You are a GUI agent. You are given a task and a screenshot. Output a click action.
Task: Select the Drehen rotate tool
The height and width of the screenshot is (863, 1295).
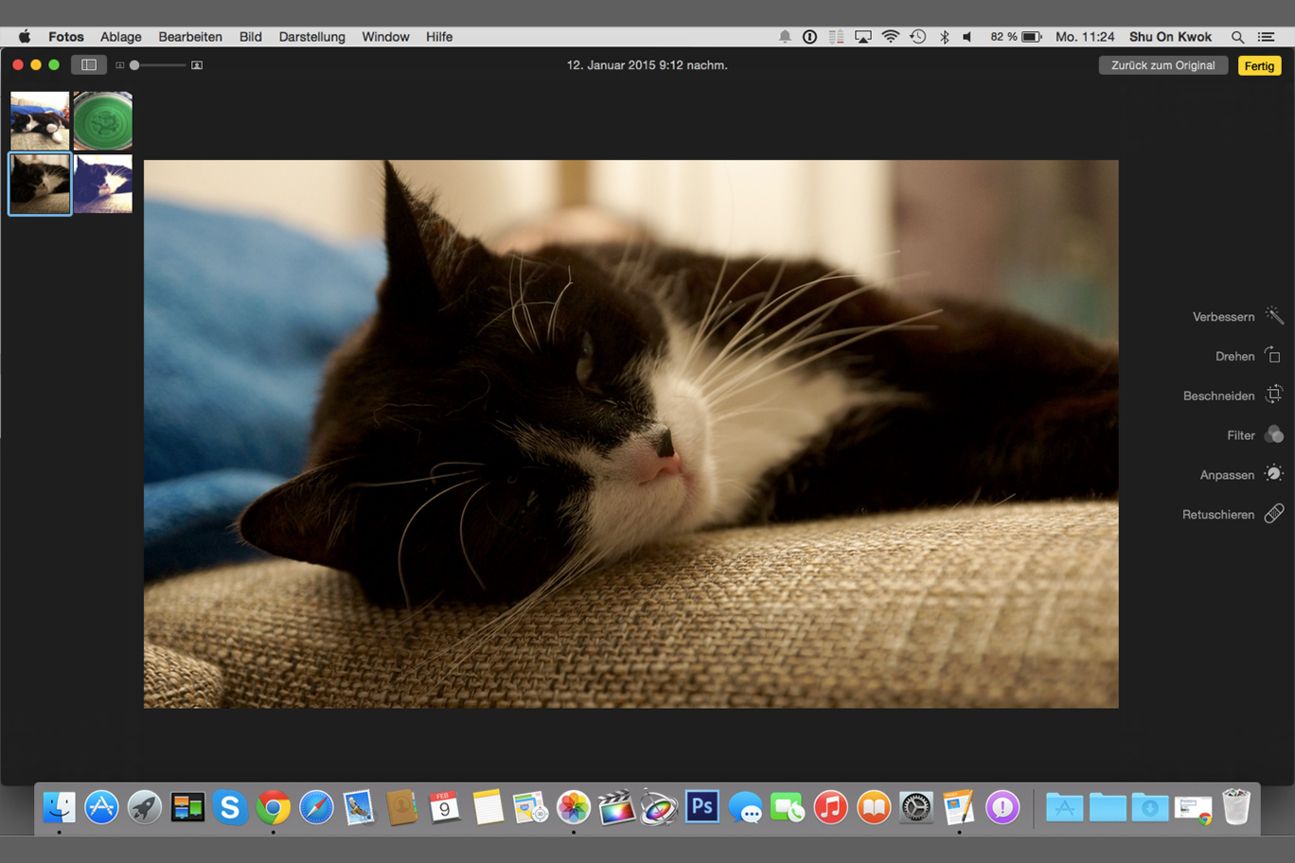click(x=1248, y=356)
